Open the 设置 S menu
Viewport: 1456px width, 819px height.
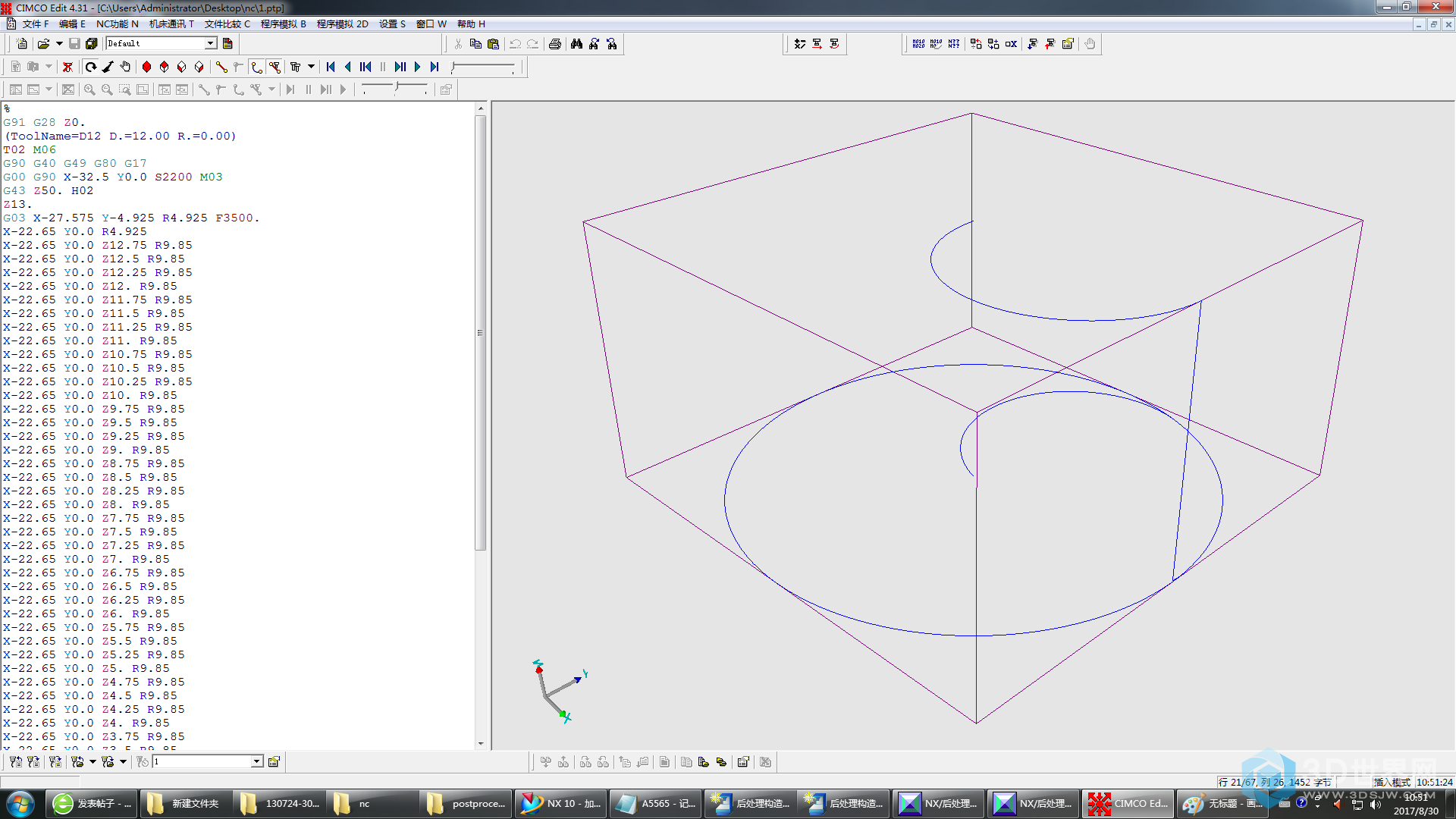(392, 24)
